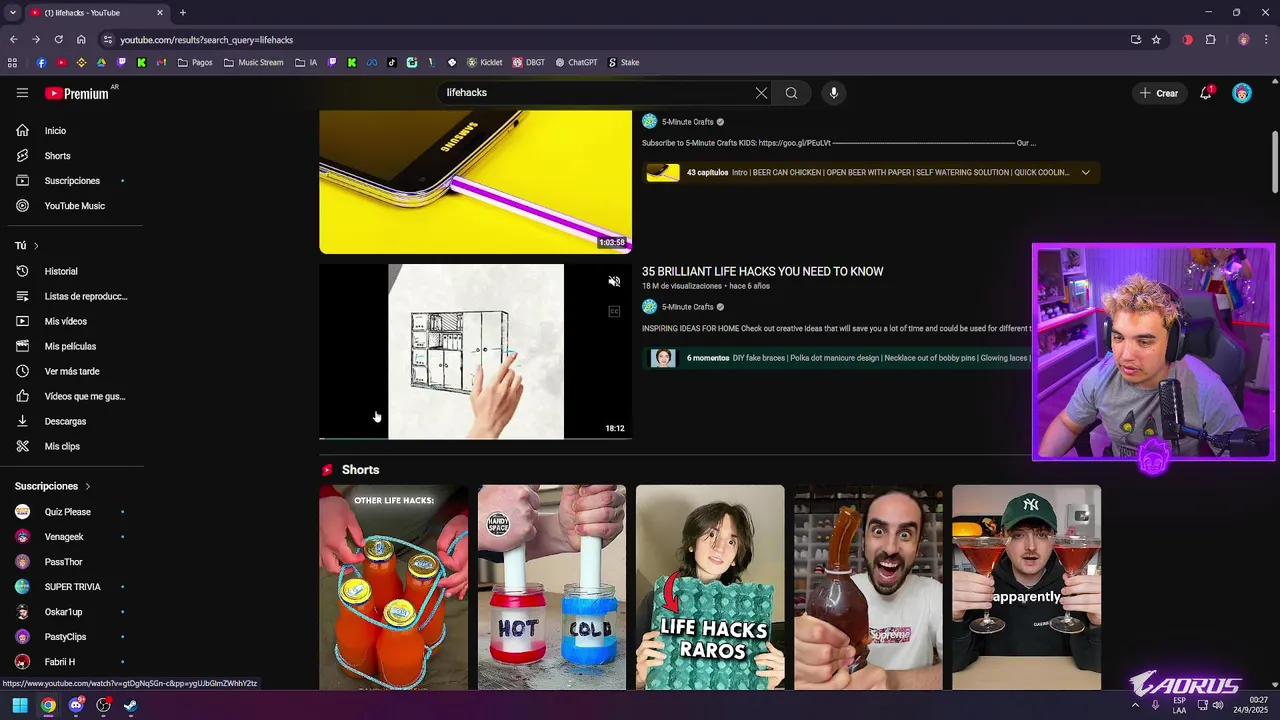Click the Samsung phone video thumbnail
Image resolution: width=1280 pixels, height=720 pixels.
pyautogui.click(x=475, y=182)
